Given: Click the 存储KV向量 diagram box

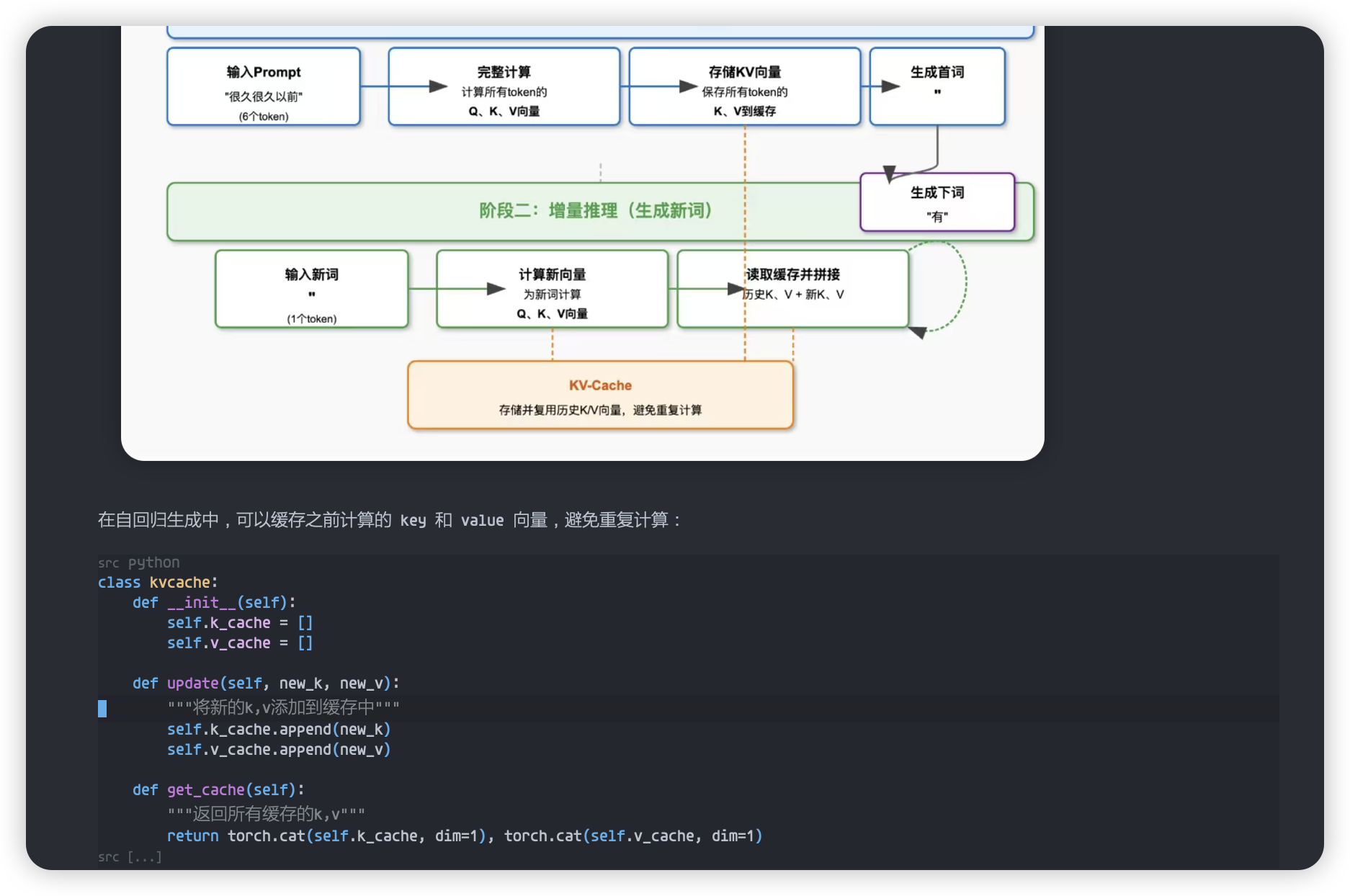Looking at the screenshot, I should click(x=744, y=87).
